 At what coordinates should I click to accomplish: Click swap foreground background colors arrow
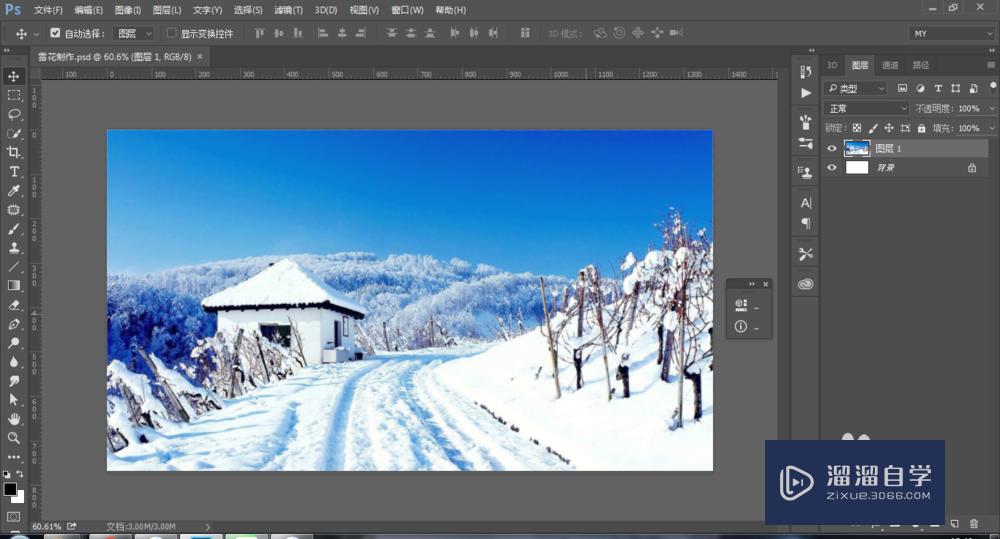[x=20, y=474]
